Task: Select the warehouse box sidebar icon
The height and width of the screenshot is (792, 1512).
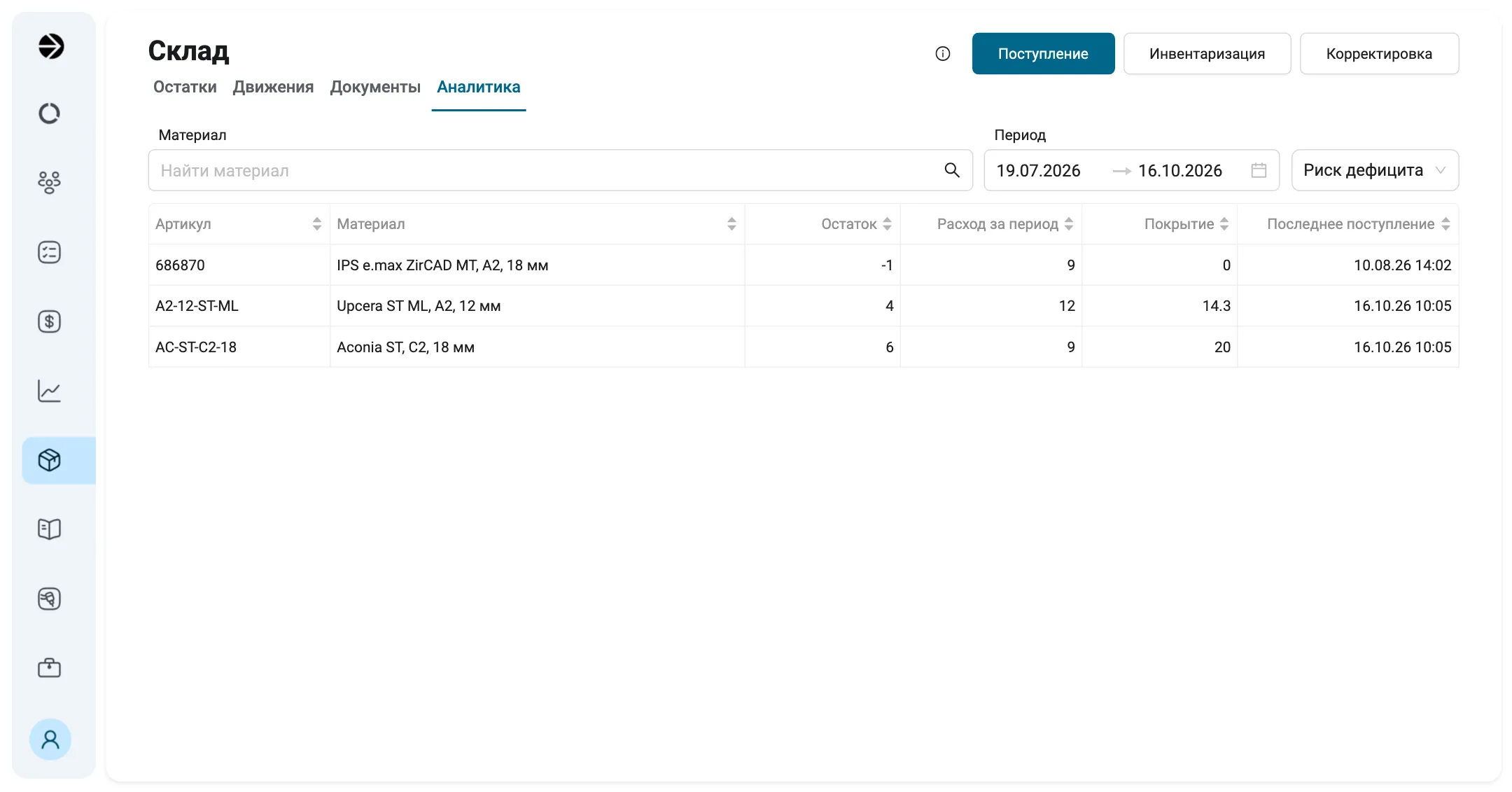Action: pyautogui.click(x=49, y=460)
